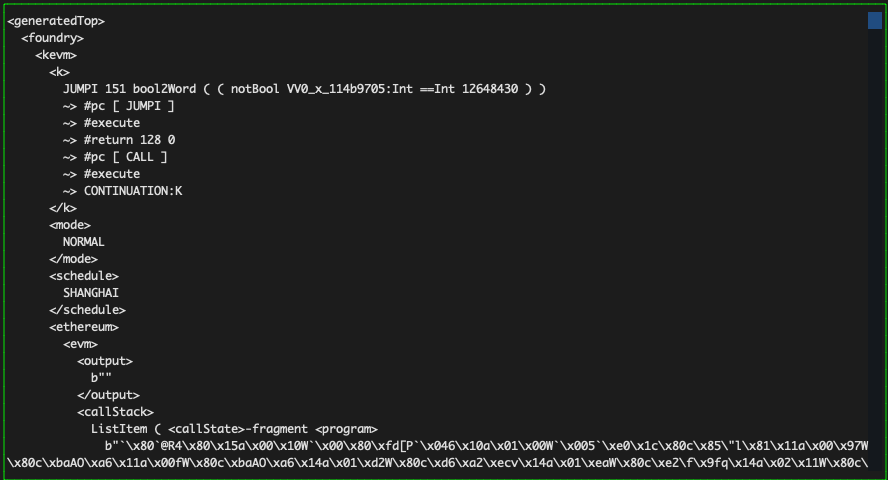
Task: Click the <callStack> tag
Action: [x=115, y=412]
